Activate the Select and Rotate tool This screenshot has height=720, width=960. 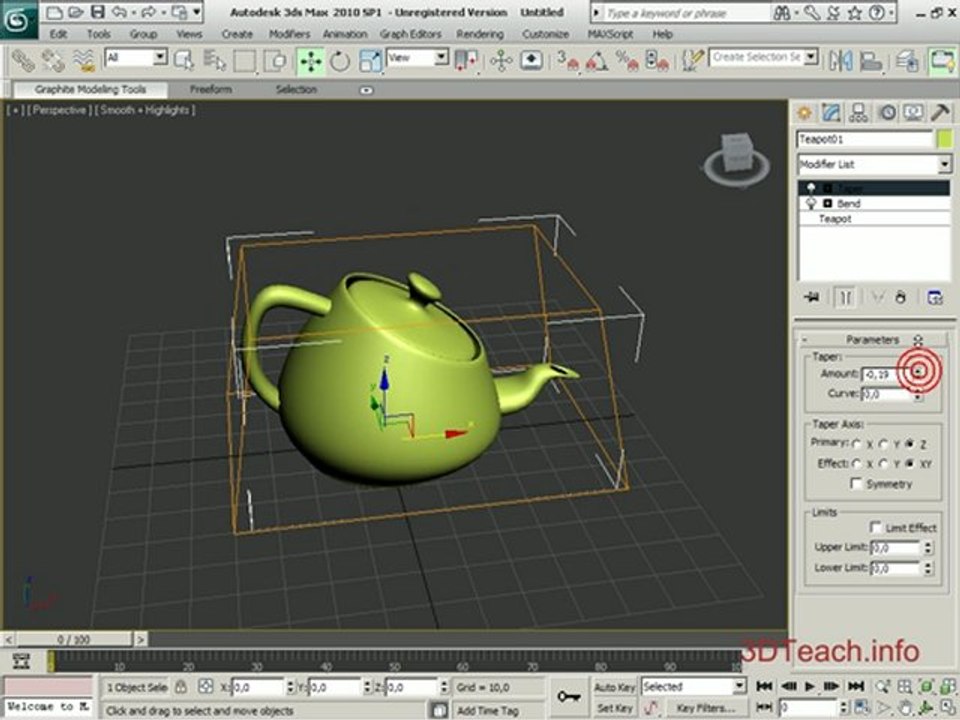pos(340,60)
